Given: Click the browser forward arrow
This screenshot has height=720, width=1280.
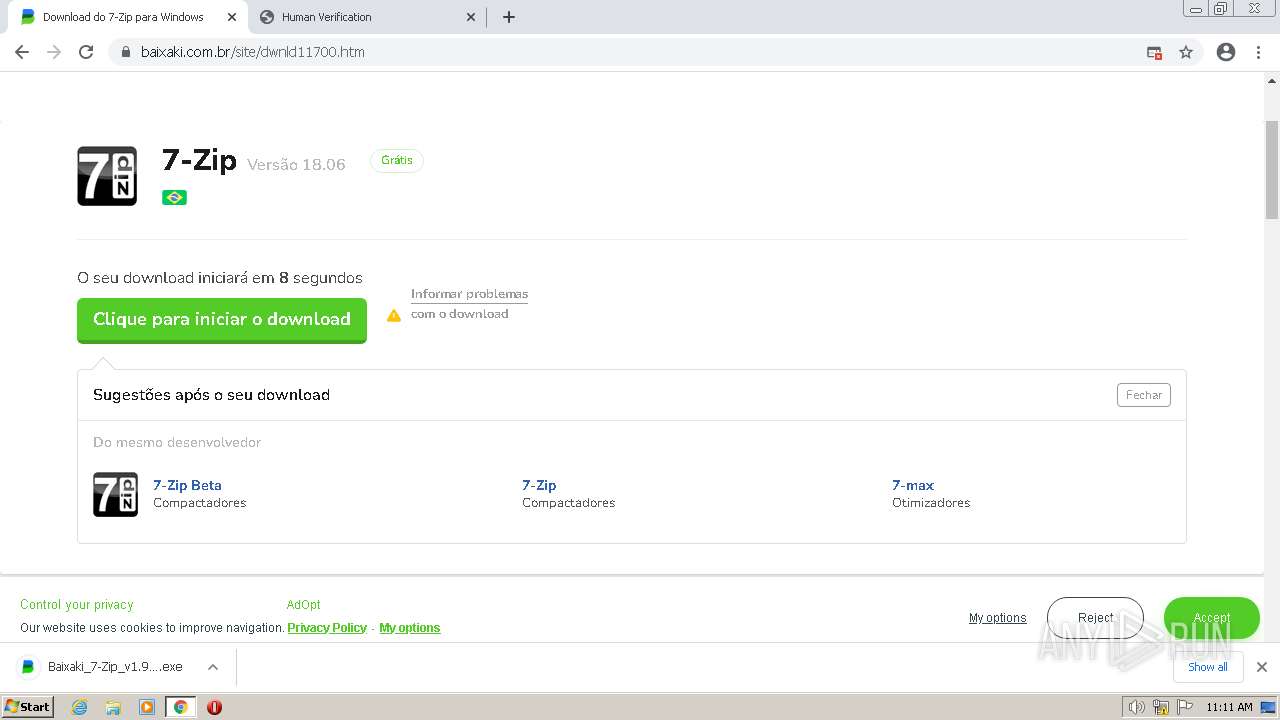Looking at the screenshot, I should click(54, 52).
